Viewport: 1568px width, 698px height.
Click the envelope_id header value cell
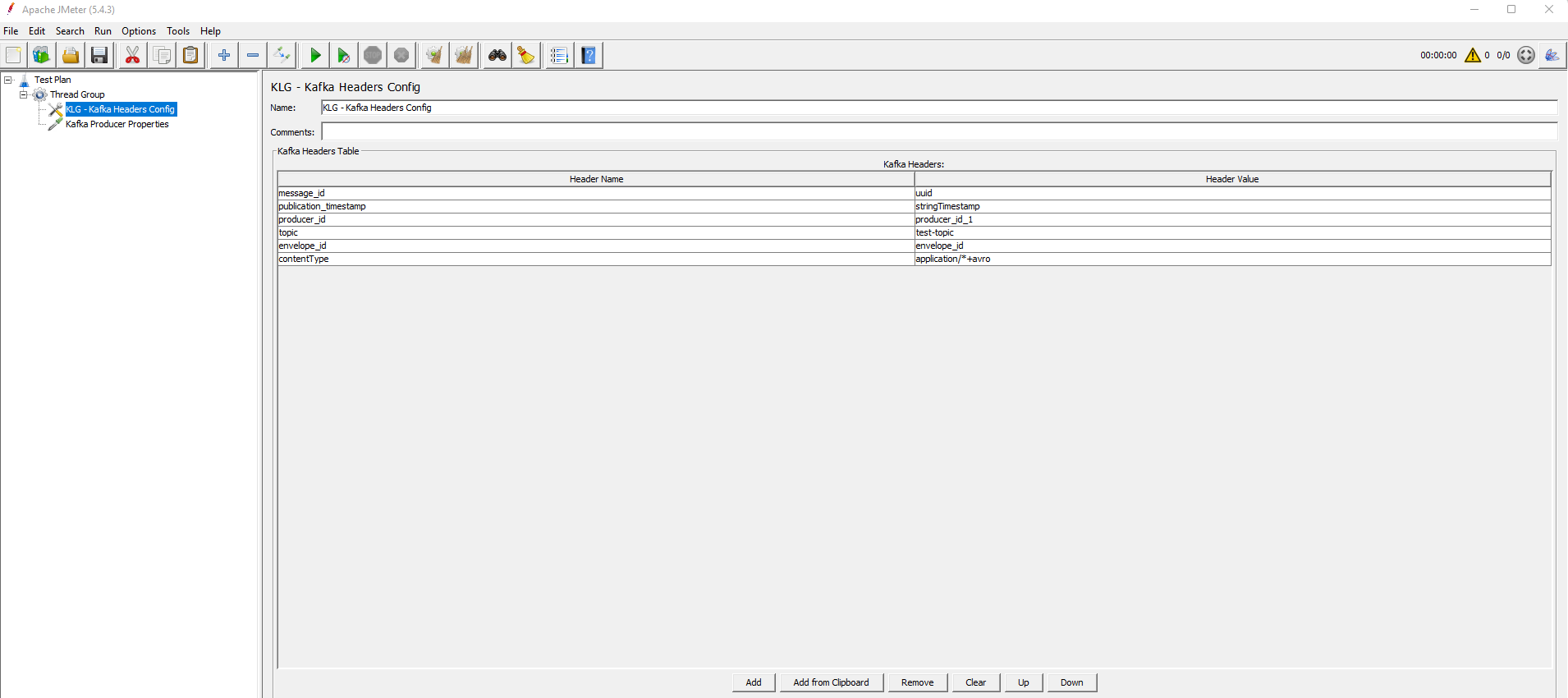coord(1233,246)
